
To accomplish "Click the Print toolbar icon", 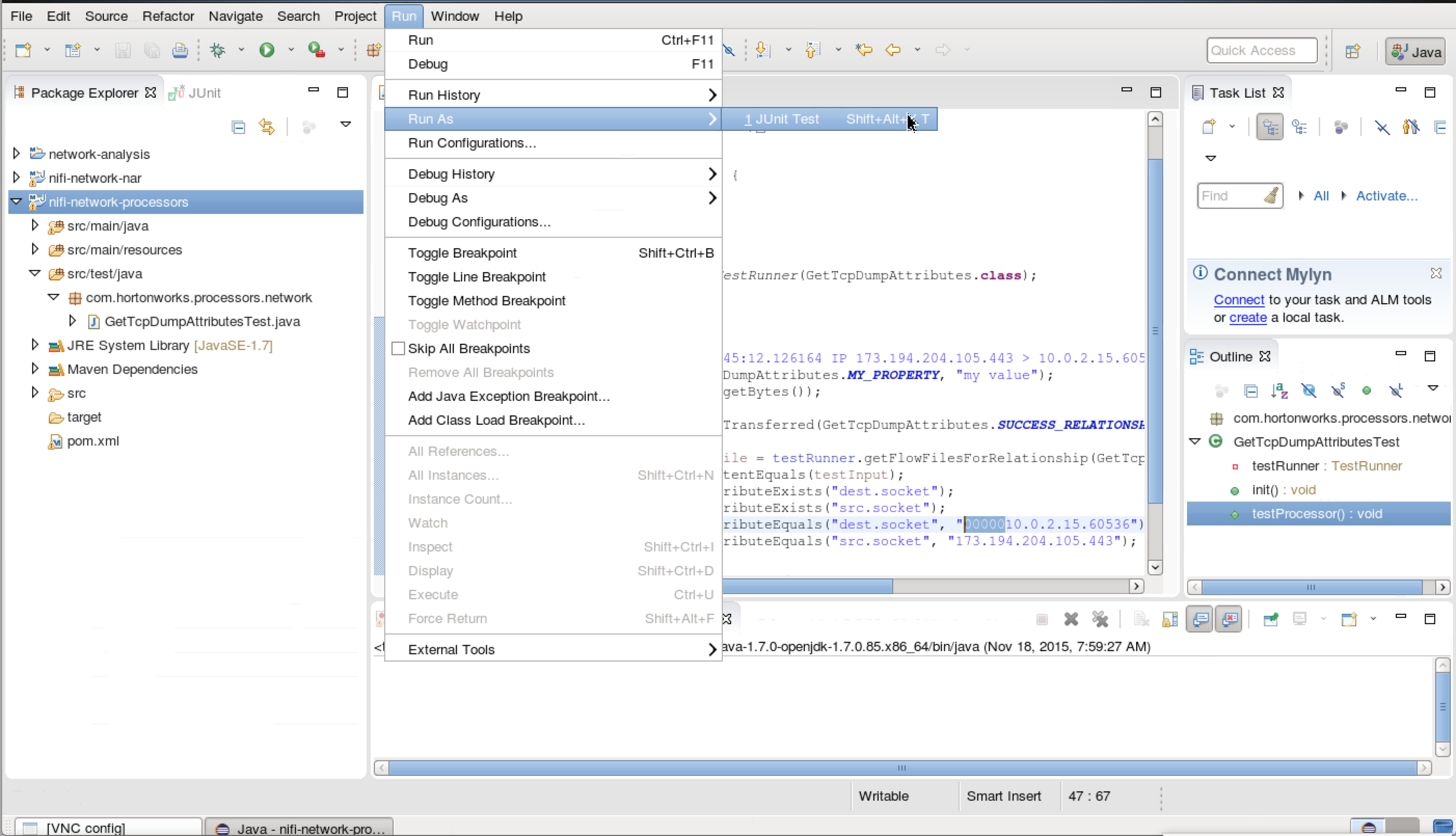I will tap(180, 50).
